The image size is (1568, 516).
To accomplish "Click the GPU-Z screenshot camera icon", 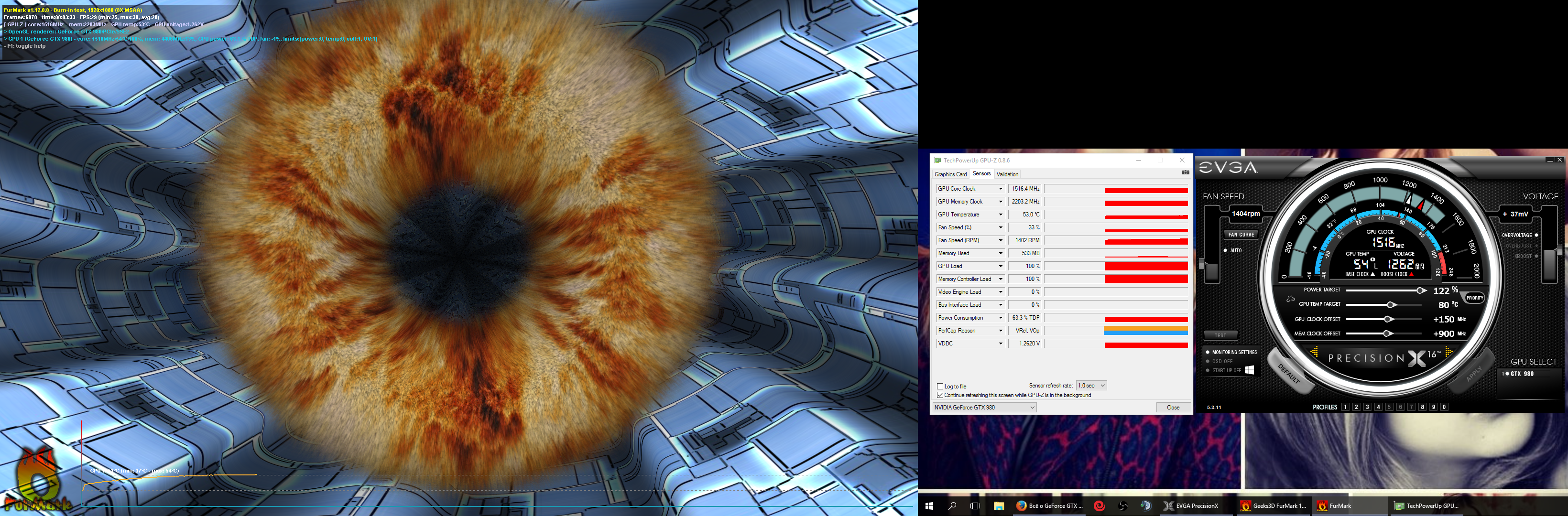I will coord(1185,173).
